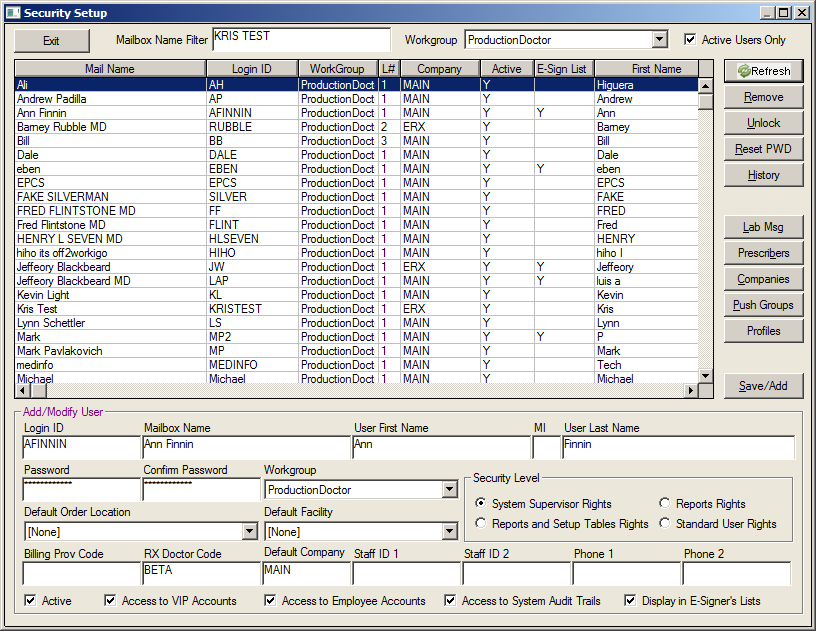The image size is (816, 631).
Task: Sort by the Mail Name column header
Action: [x=110, y=69]
